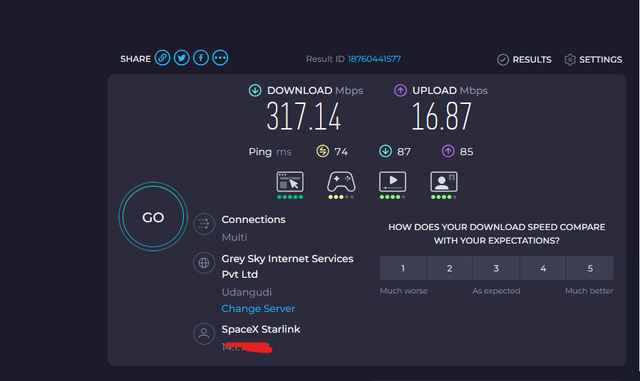Rate download speed as 3

coord(496,268)
